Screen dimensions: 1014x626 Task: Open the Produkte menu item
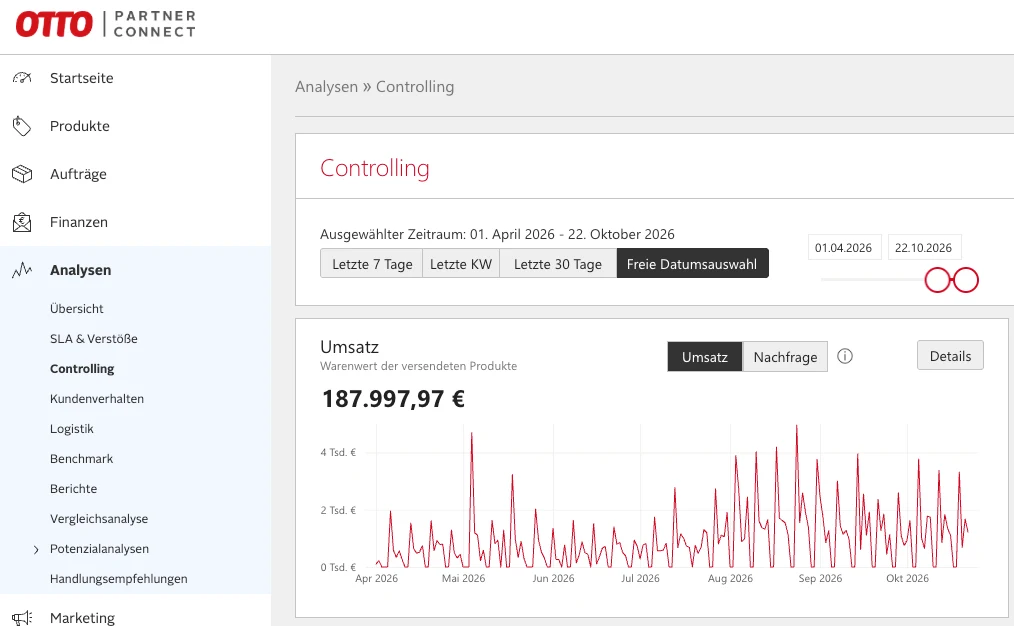pyautogui.click(x=80, y=125)
